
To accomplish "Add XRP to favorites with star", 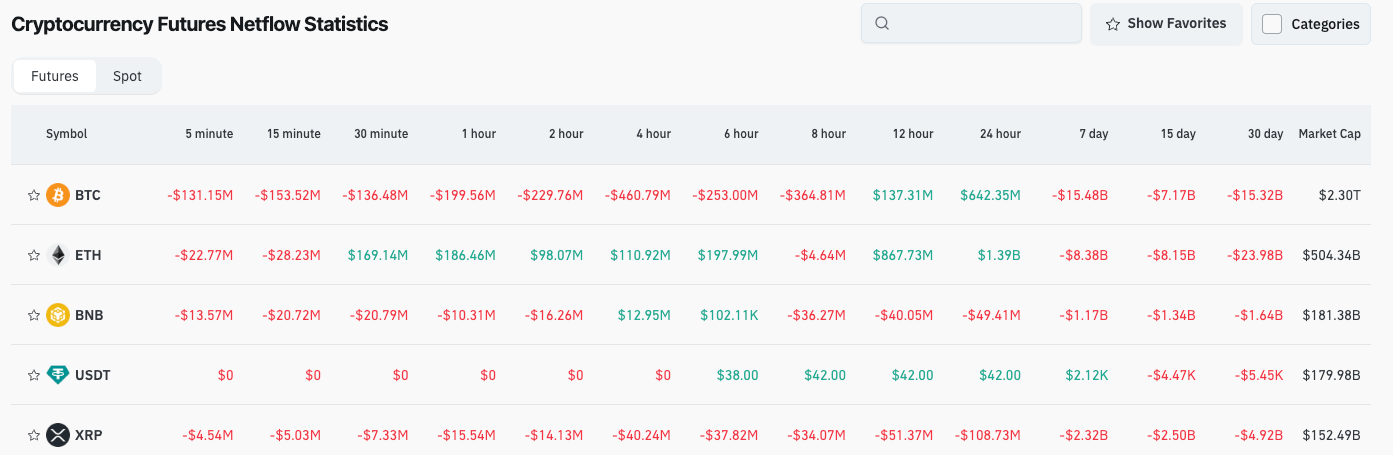I will pyautogui.click(x=33, y=435).
